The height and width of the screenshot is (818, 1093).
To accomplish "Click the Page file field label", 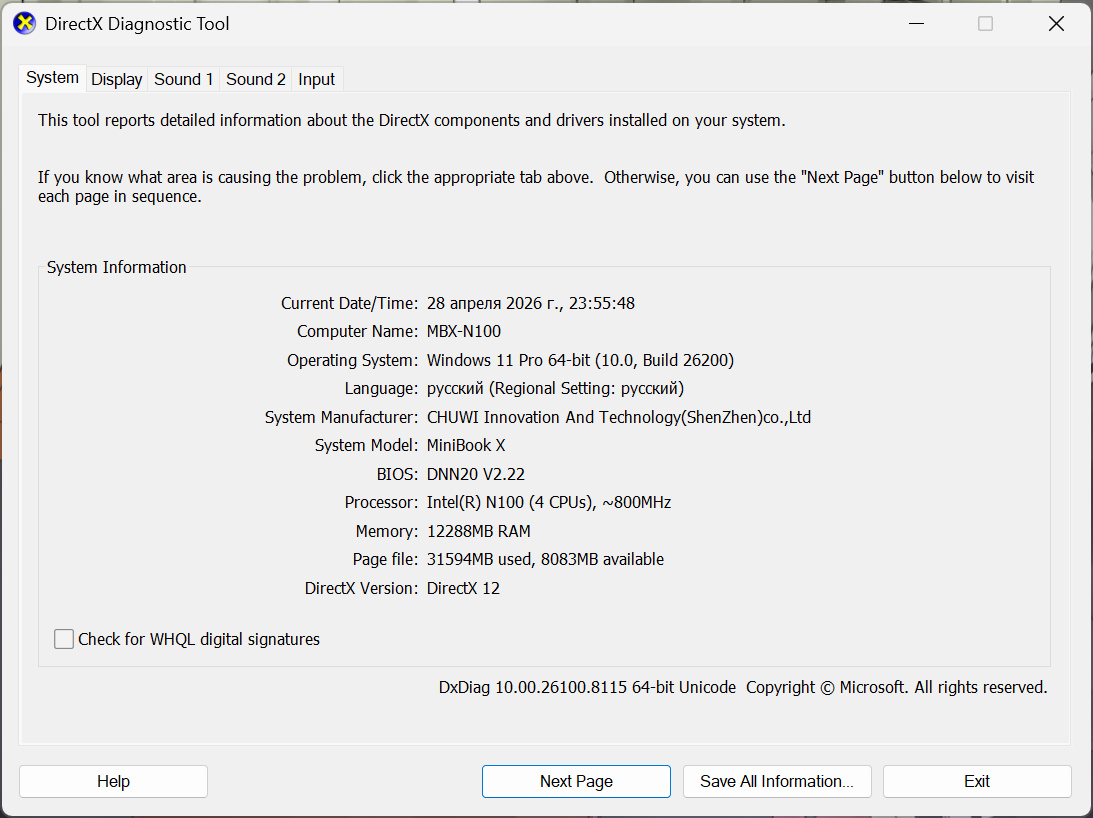I will [x=385, y=559].
